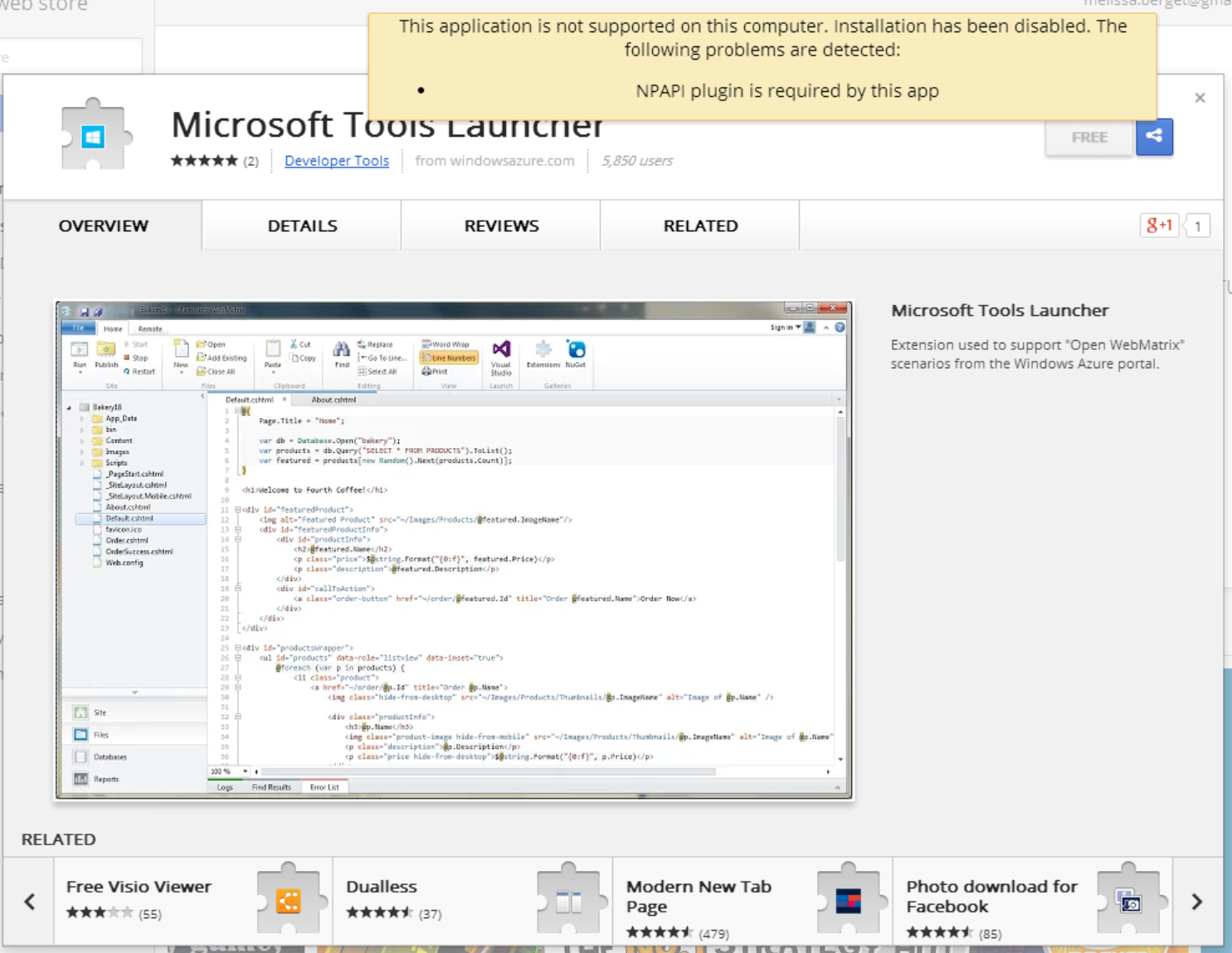
Task: Open Photo download for Facebook extension
Action: click(1033, 902)
